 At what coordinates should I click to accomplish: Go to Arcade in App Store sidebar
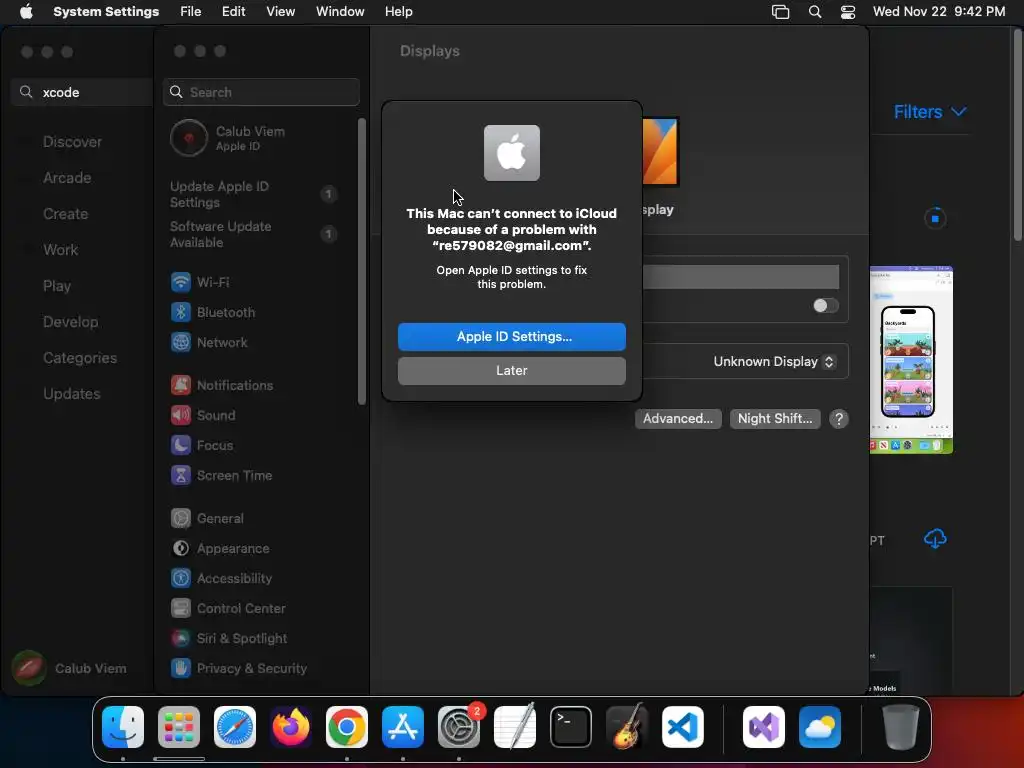click(67, 178)
